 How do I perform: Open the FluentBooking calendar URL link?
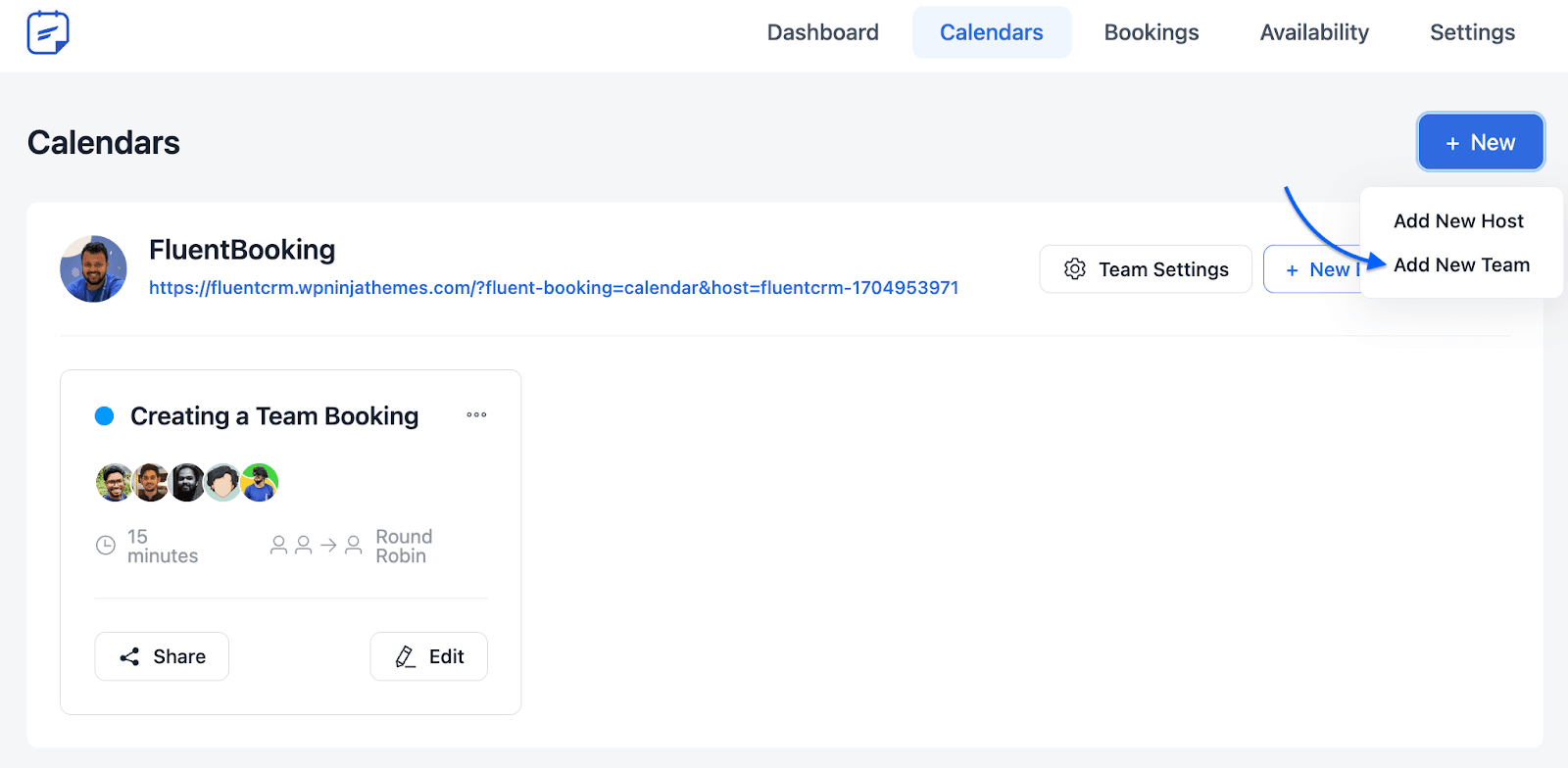tap(554, 288)
